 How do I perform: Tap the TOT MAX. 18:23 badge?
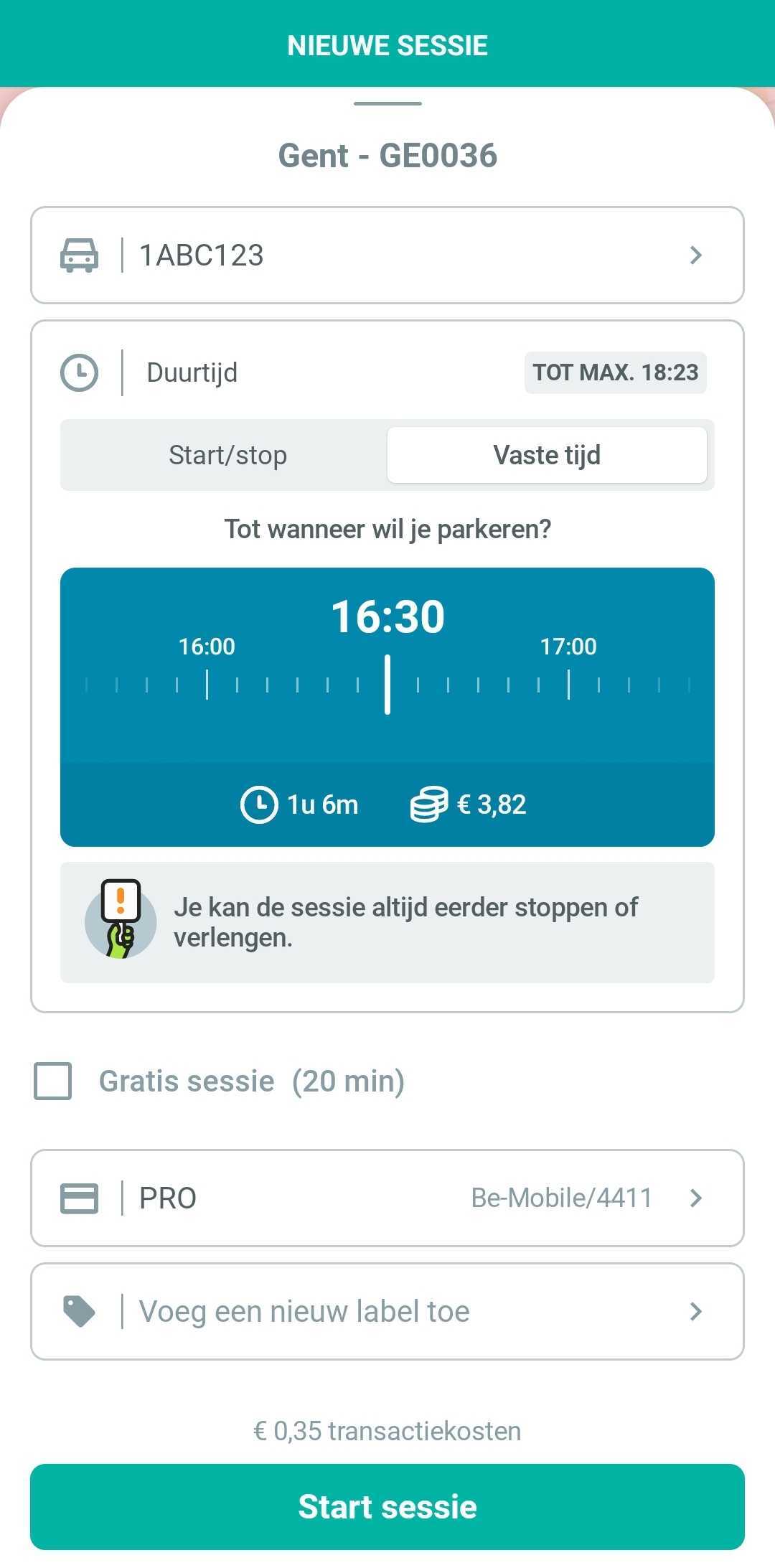pos(616,372)
